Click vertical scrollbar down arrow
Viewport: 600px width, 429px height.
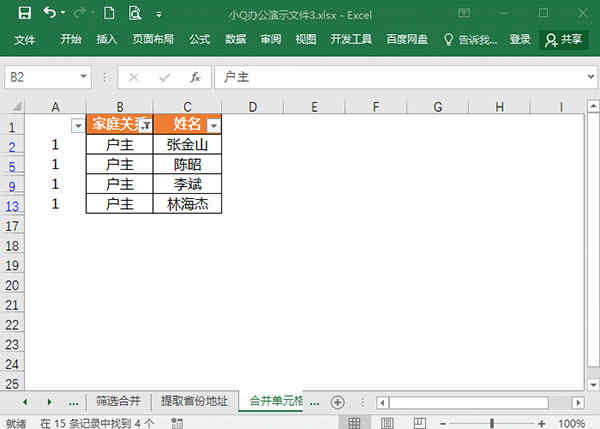click(593, 384)
